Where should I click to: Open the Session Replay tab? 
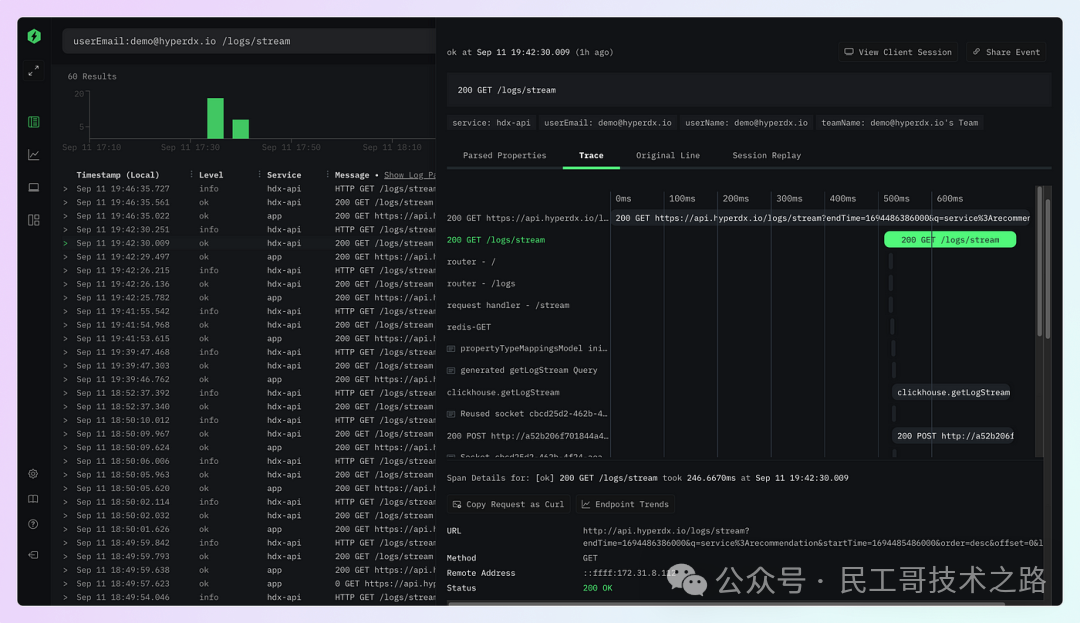(x=767, y=156)
